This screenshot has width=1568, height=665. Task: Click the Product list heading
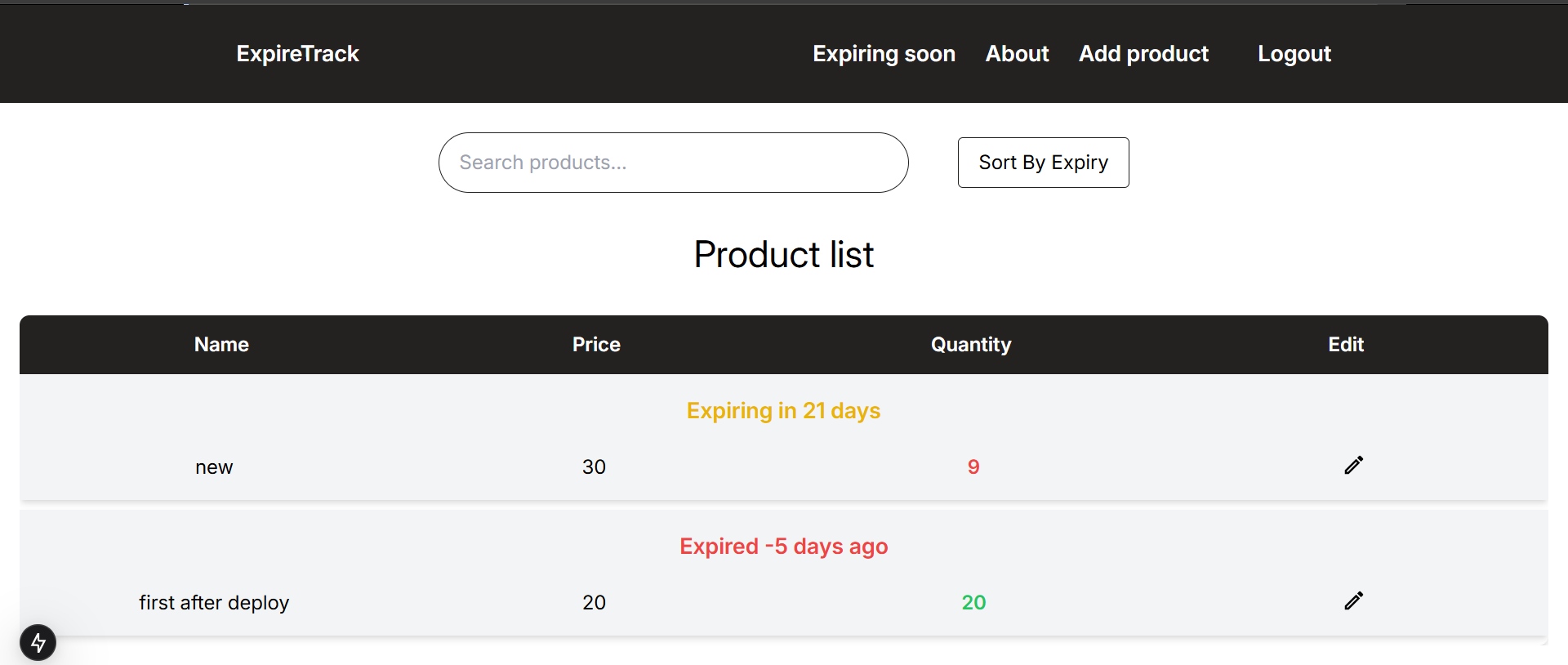coord(783,255)
